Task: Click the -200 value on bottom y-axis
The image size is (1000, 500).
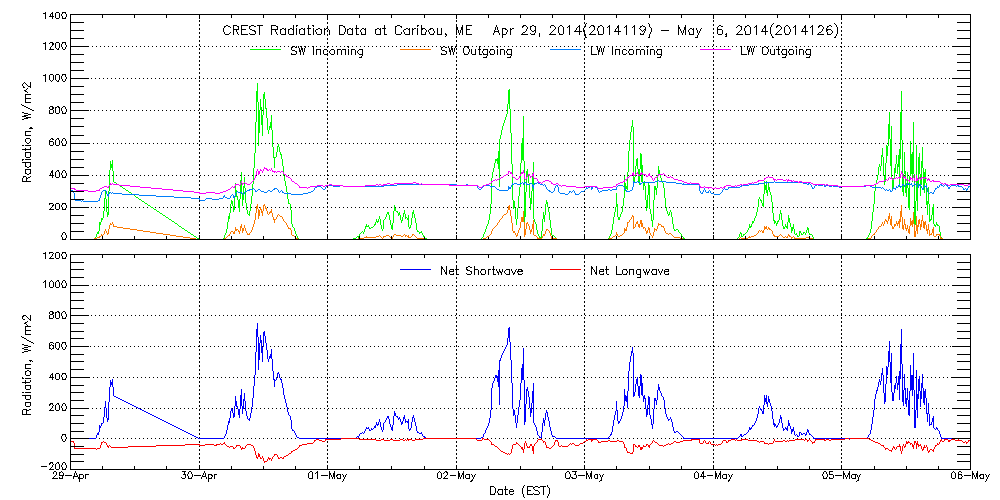Action: [51, 467]
